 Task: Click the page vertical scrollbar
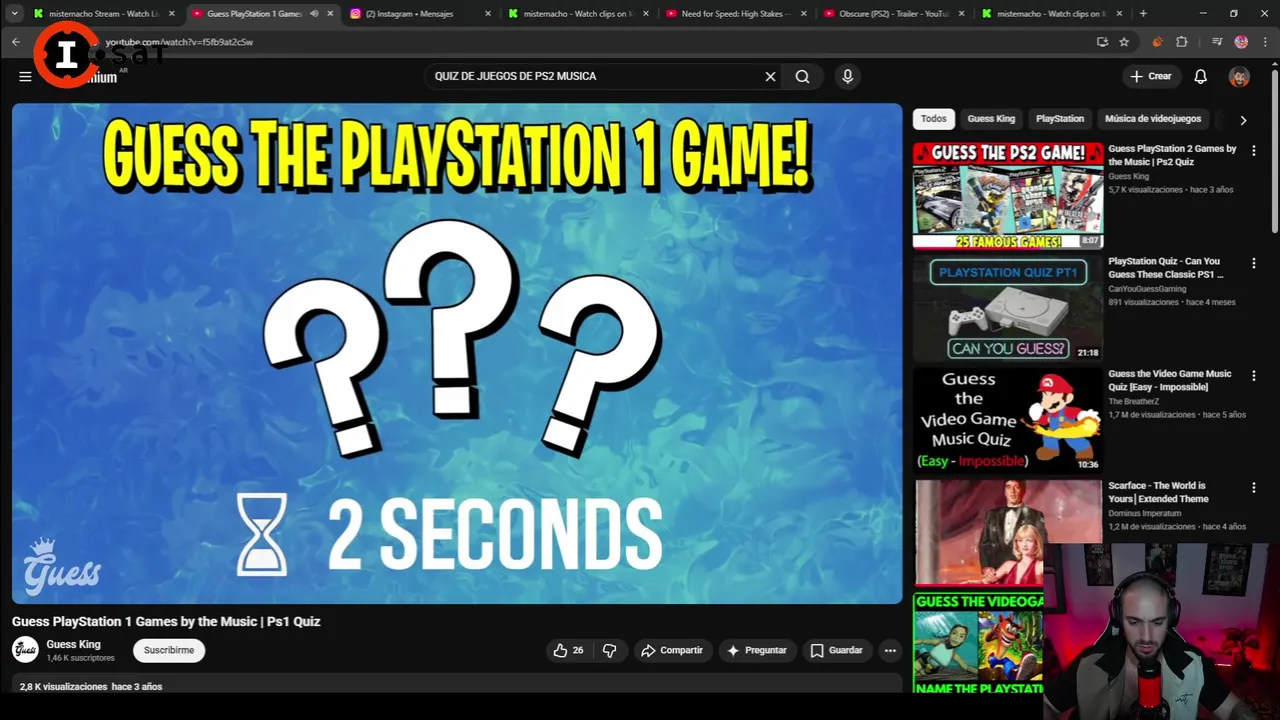(1274, 150)
